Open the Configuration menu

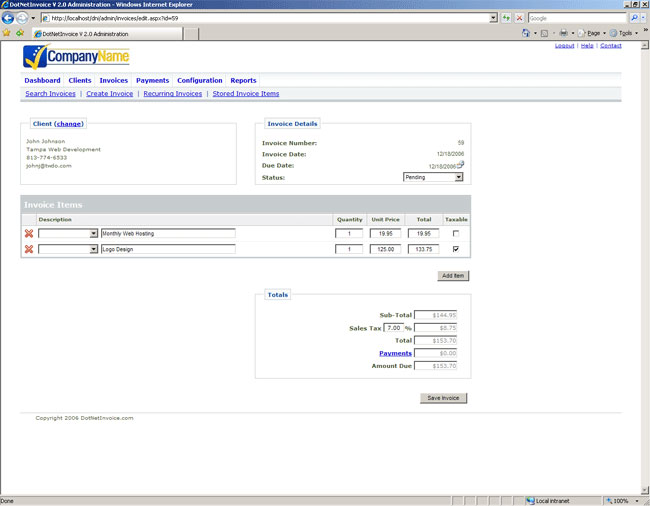coord(200,80)
